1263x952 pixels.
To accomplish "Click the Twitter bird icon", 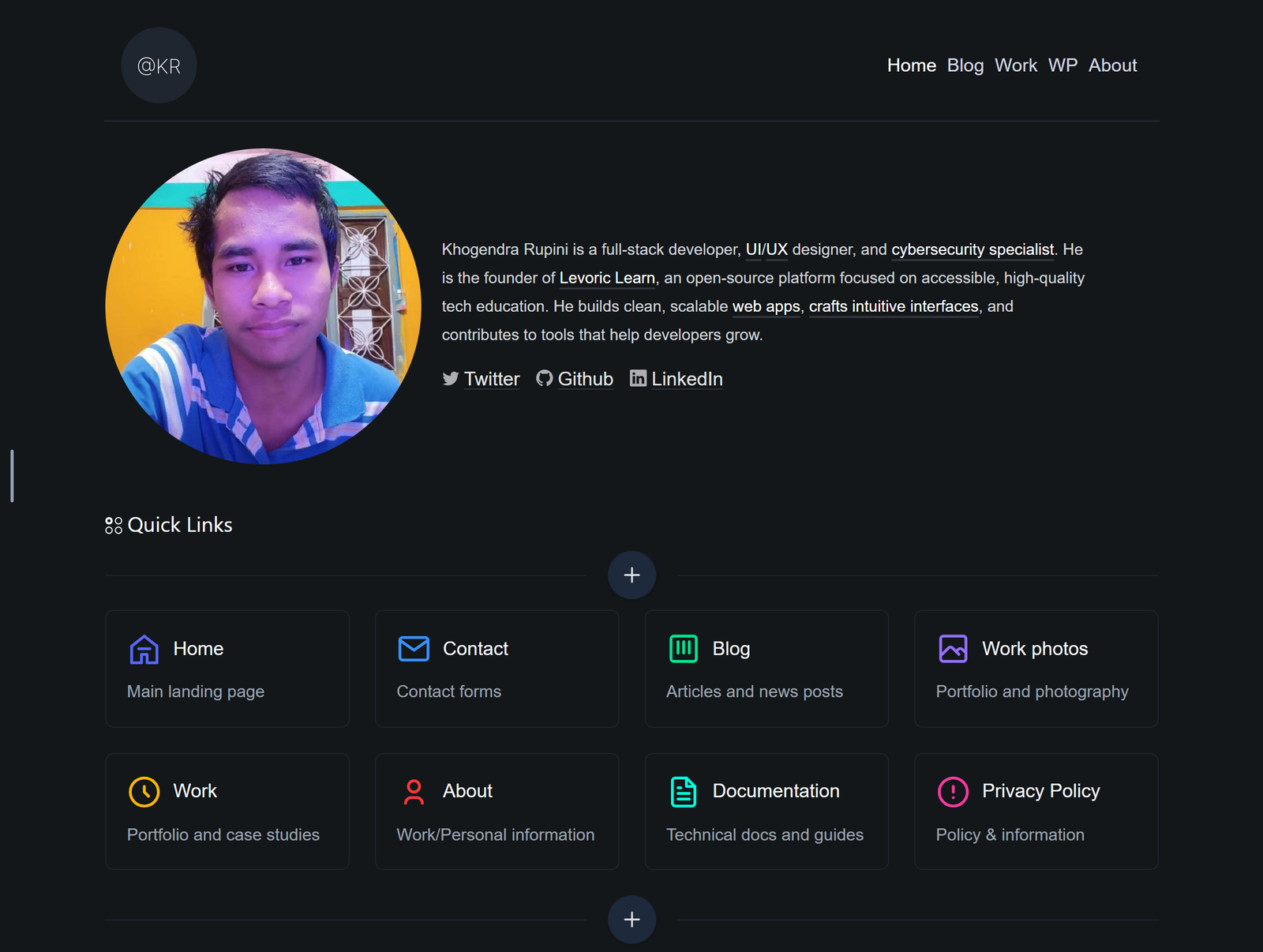I will point(451,379).
